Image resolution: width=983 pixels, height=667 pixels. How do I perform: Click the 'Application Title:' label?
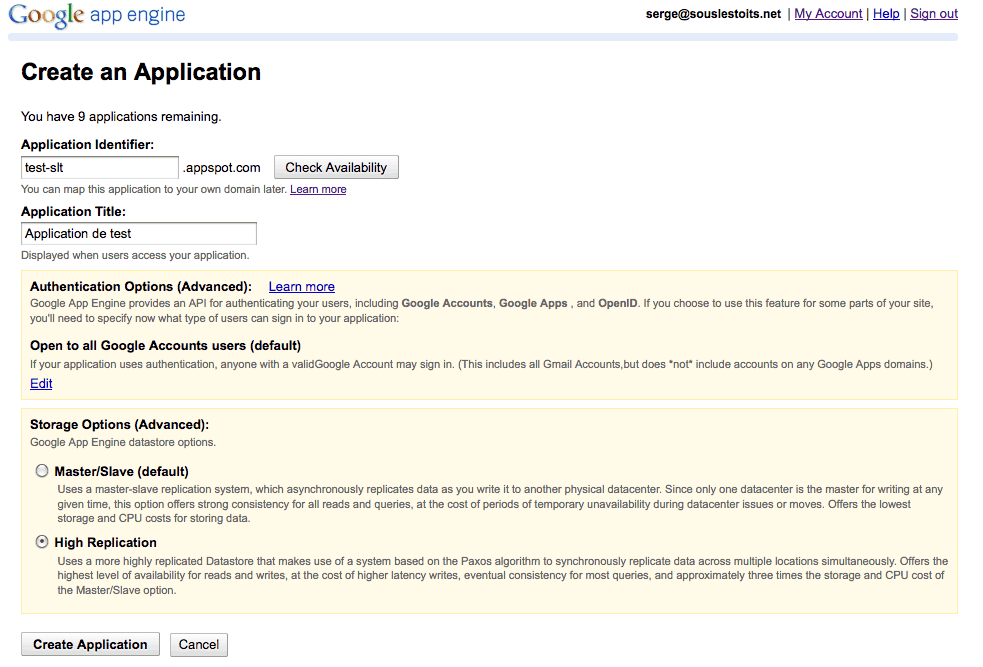point(73,212)
